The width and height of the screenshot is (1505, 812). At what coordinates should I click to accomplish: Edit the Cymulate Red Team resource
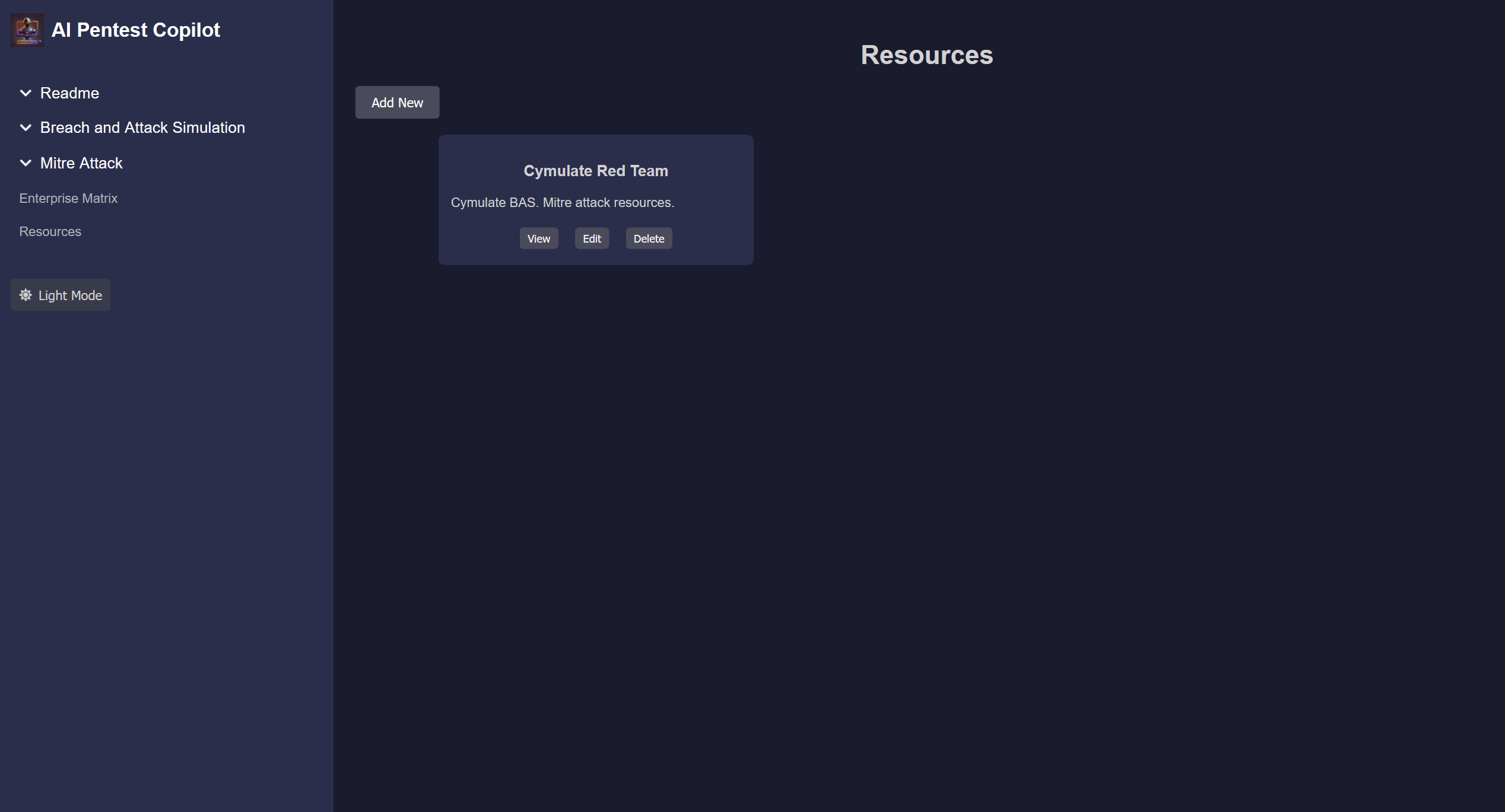click(591, 238)
